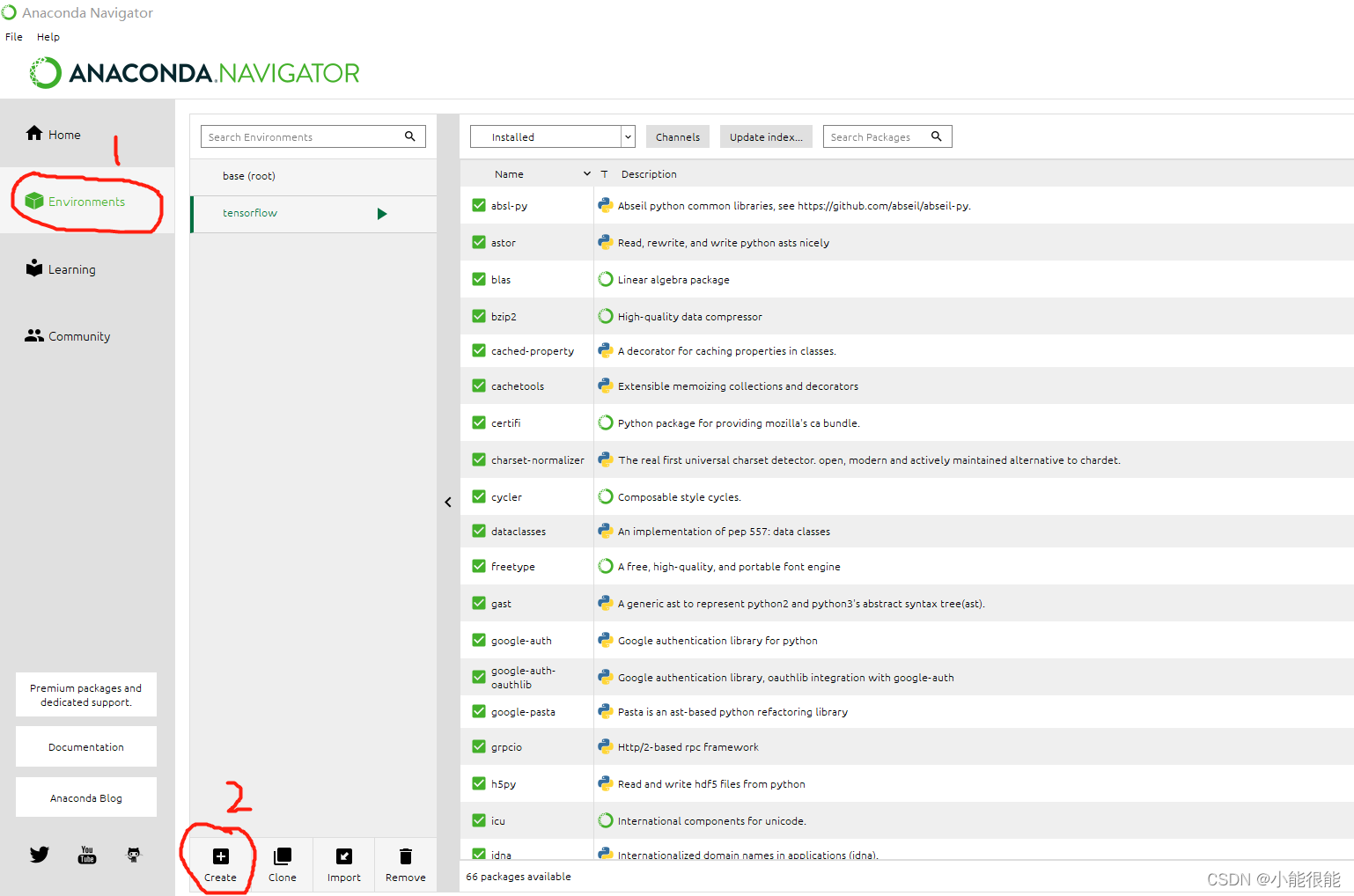Open the File menu
This screenshot has width=1354, height=896.
(x=14, y=37)
